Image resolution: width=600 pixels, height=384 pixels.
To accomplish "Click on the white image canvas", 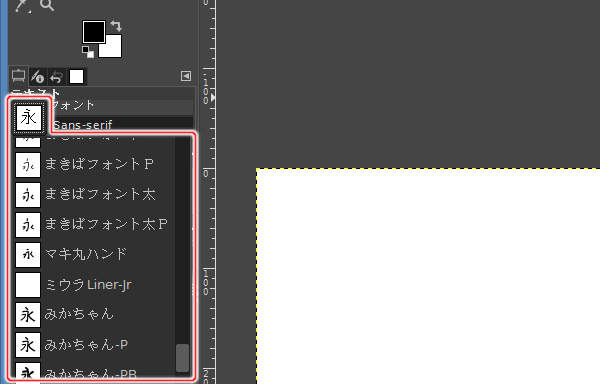I will point(428,276).
